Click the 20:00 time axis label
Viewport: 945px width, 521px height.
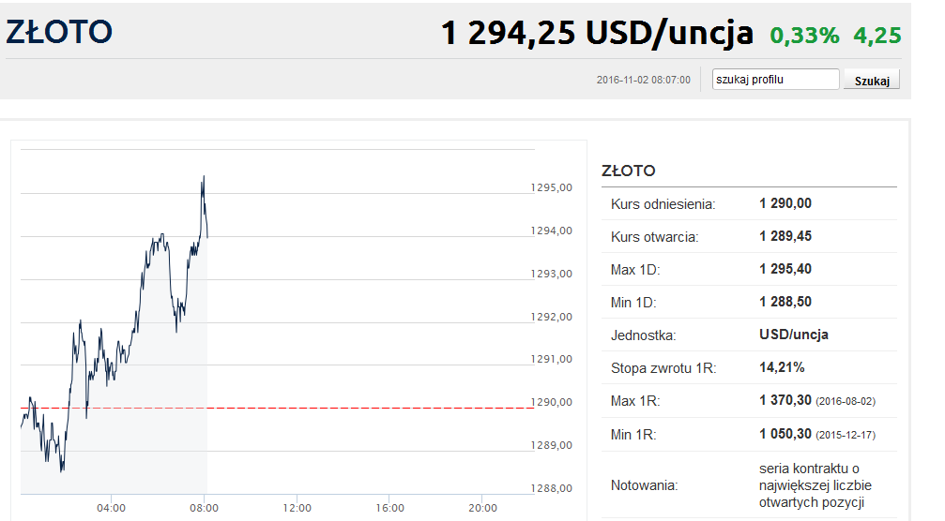(x=482, y=508)
